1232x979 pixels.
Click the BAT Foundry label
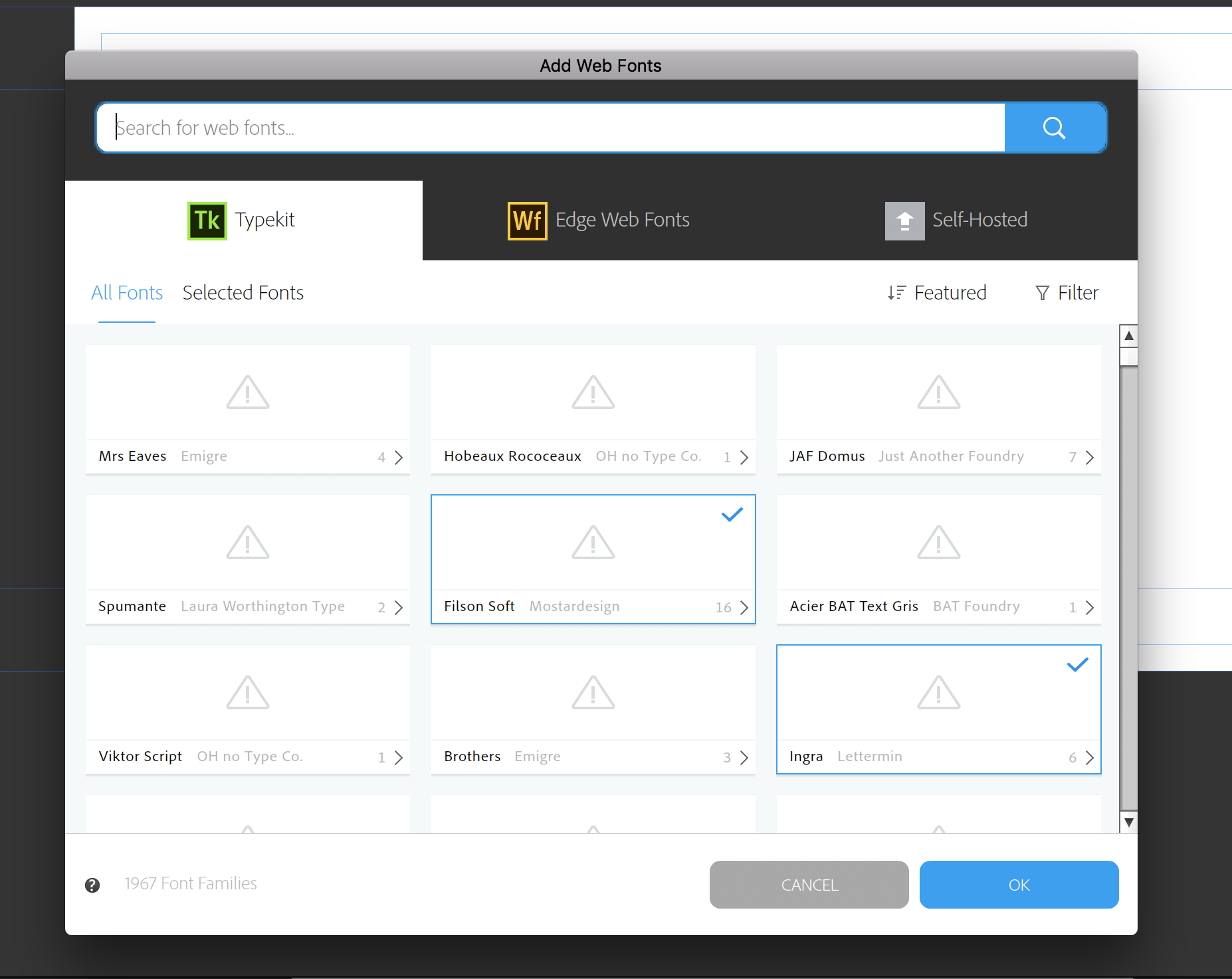976,606
